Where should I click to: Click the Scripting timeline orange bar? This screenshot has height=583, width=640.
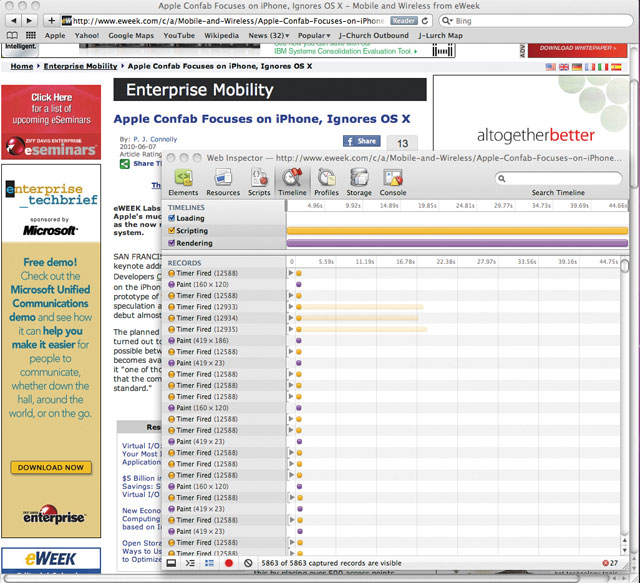(x=457, y=231)
